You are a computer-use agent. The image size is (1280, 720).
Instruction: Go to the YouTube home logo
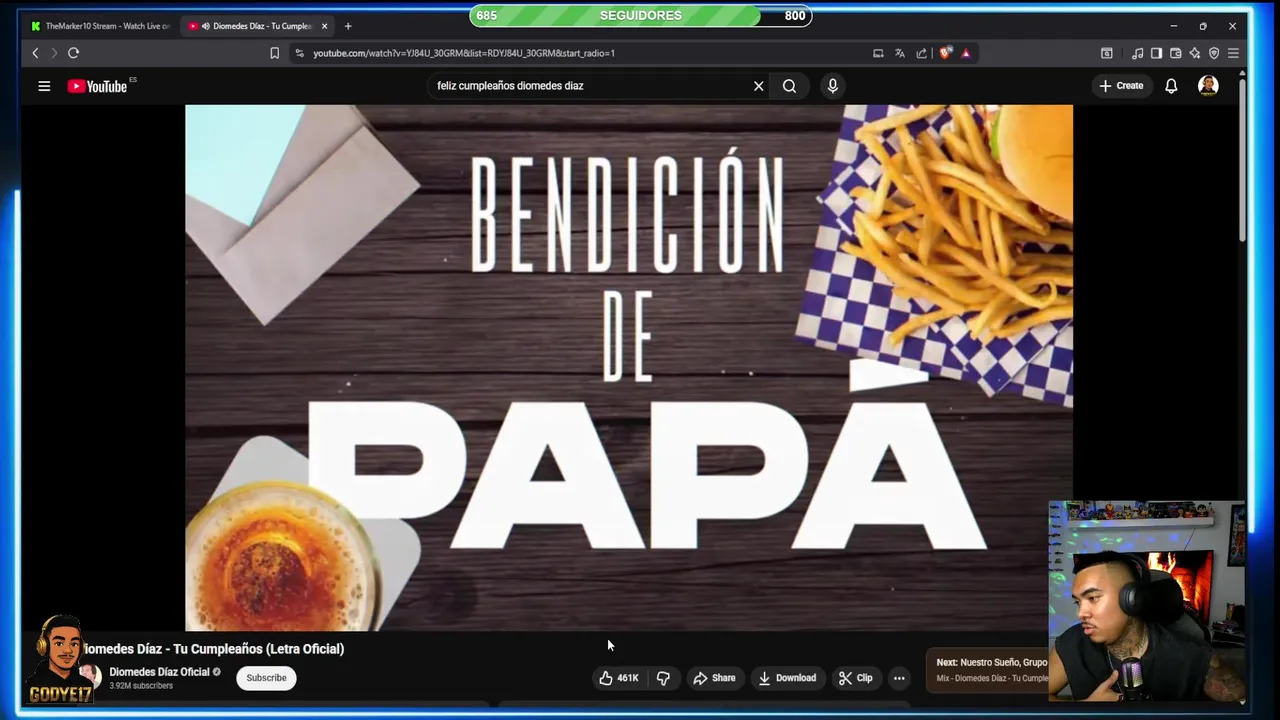click(x=98, y=86)
